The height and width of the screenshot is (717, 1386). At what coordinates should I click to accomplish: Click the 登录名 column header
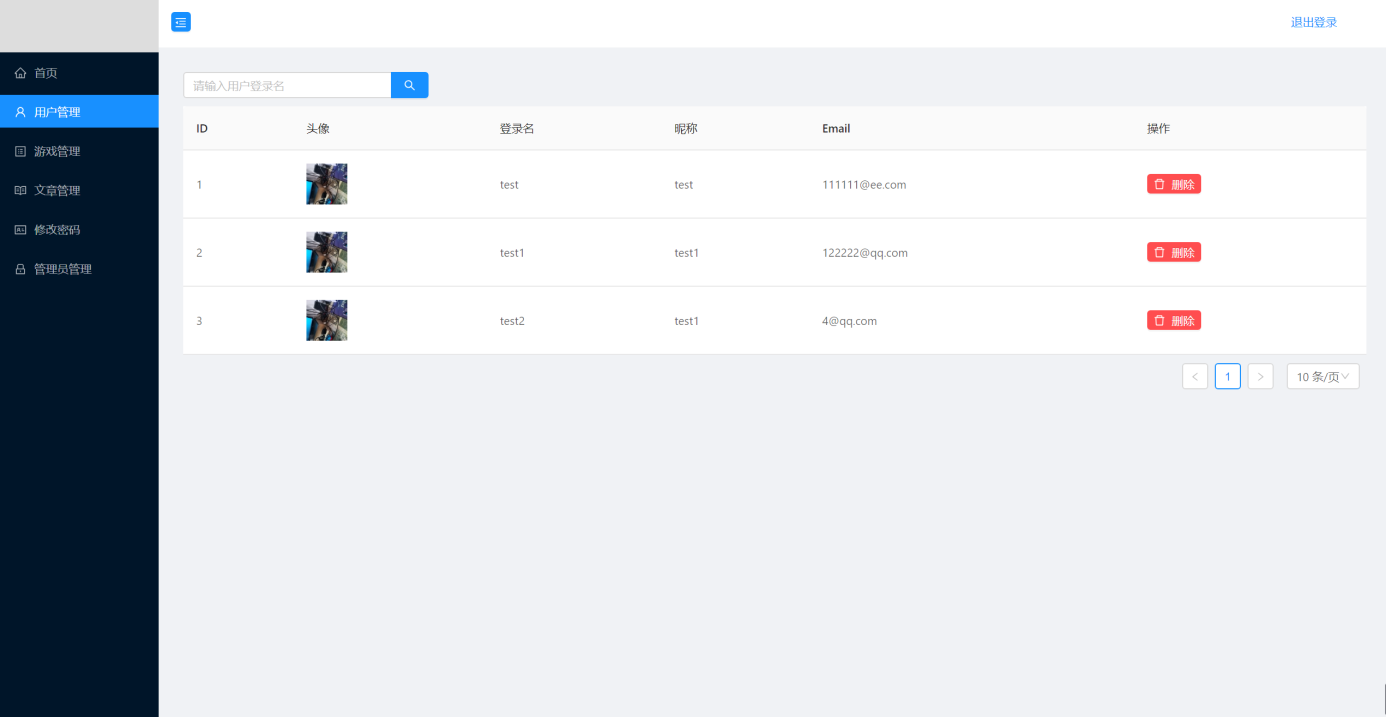(x=517, y=128)
